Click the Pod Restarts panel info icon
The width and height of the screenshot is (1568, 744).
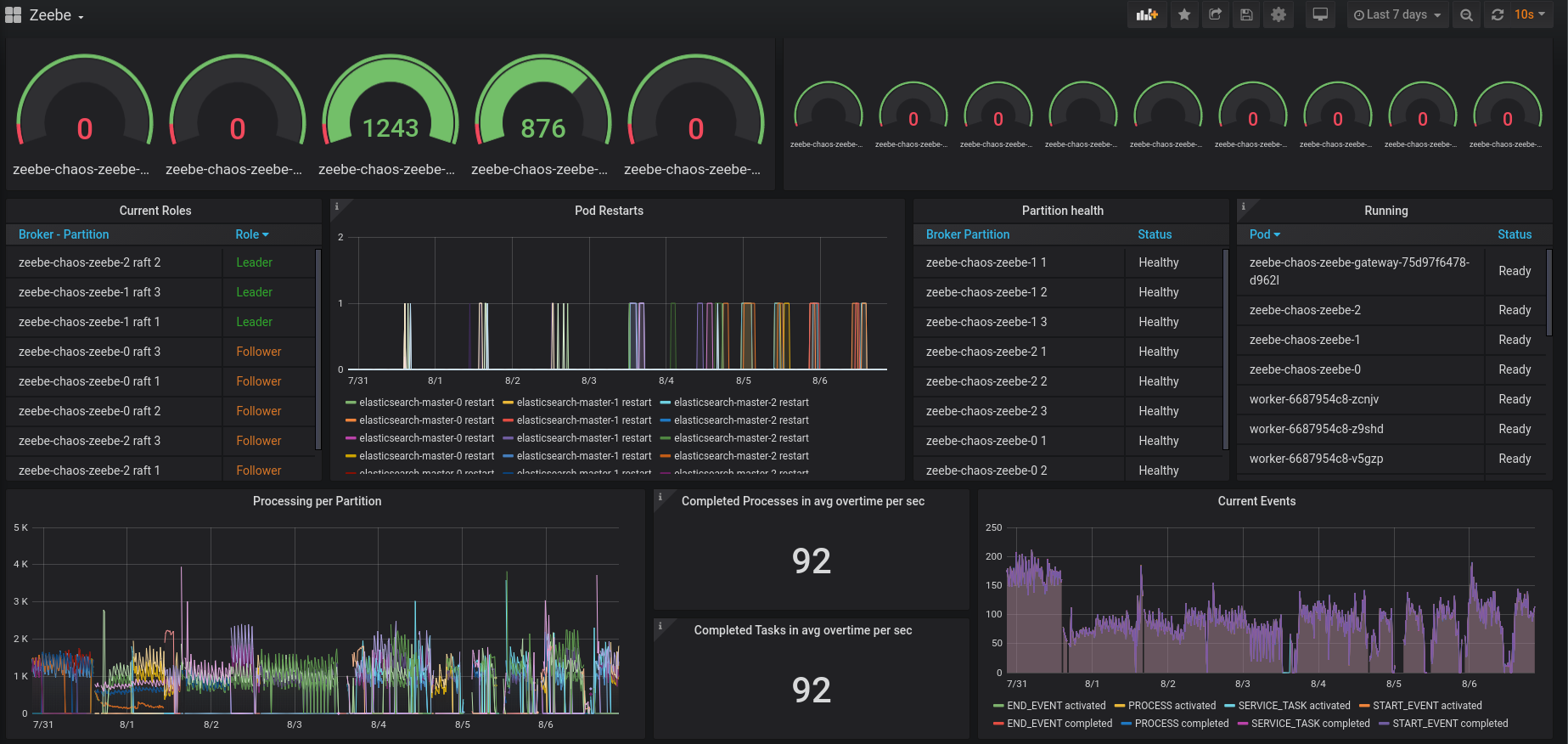tap(336, 206)
